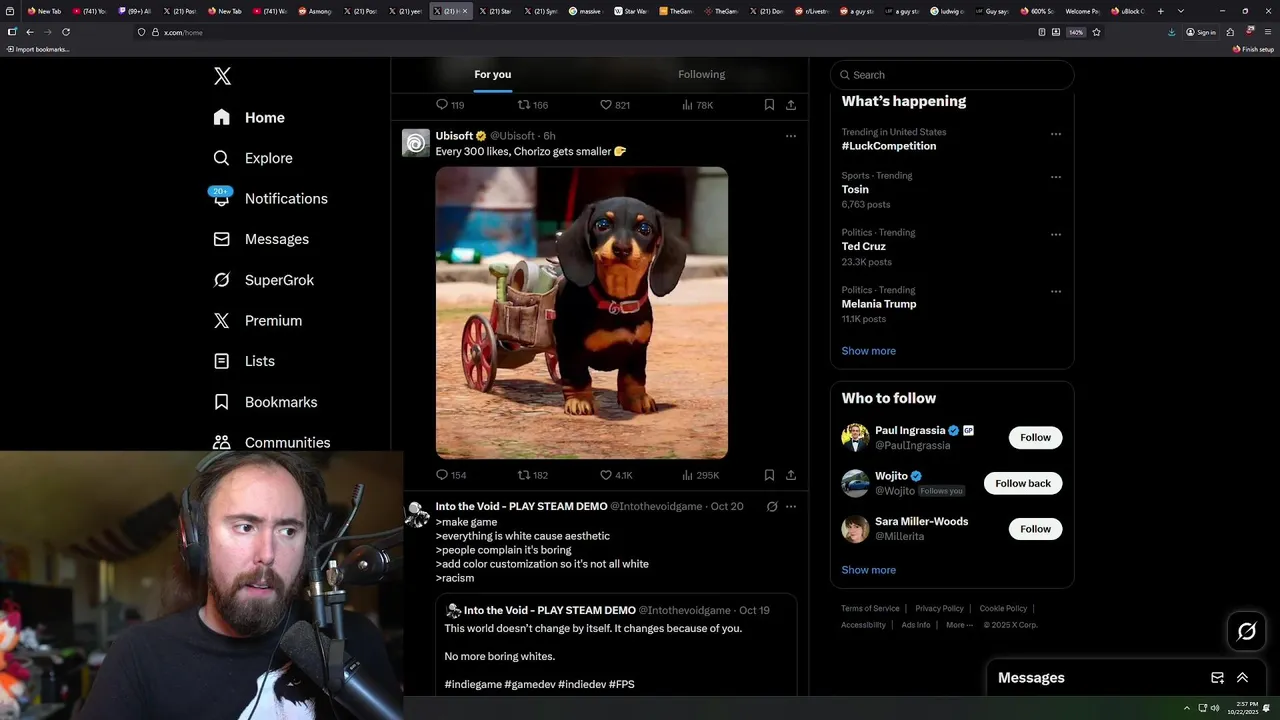1280x720 pixels.
Task: Reload the page in Firefox
Action: click(x=66, y=32)
